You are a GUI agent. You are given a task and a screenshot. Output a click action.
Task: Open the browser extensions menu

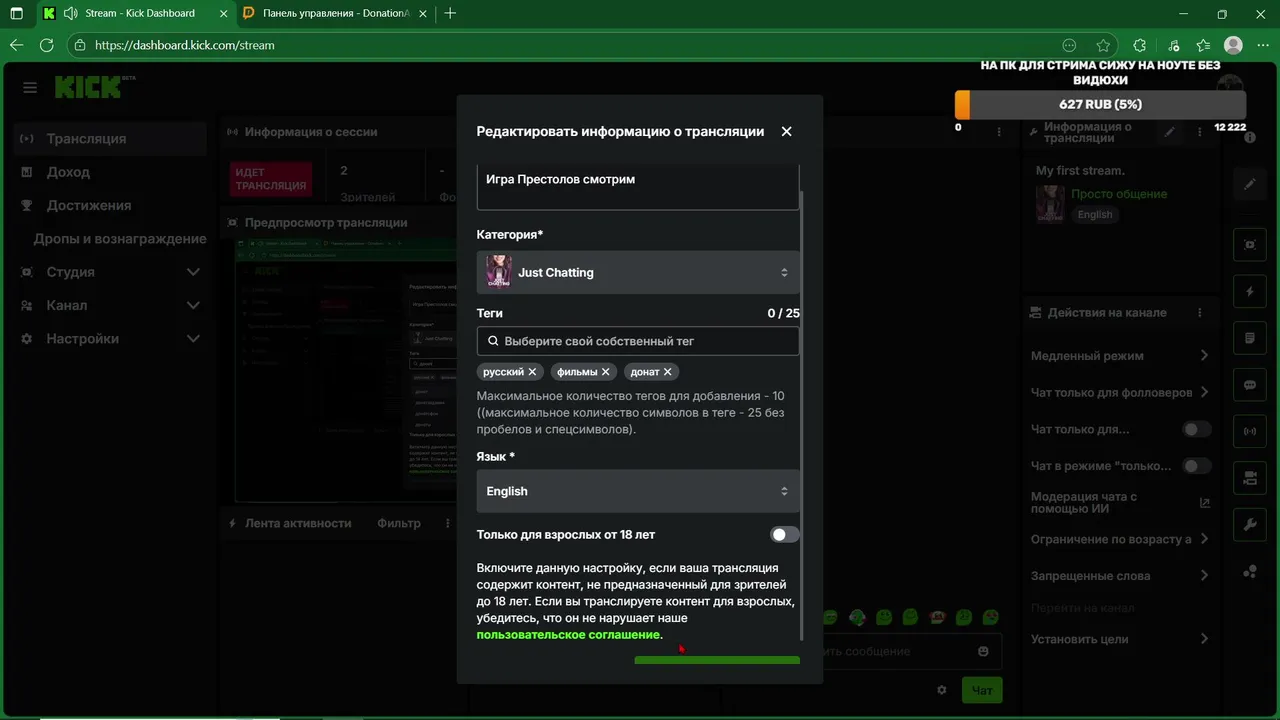[1139, 45]
